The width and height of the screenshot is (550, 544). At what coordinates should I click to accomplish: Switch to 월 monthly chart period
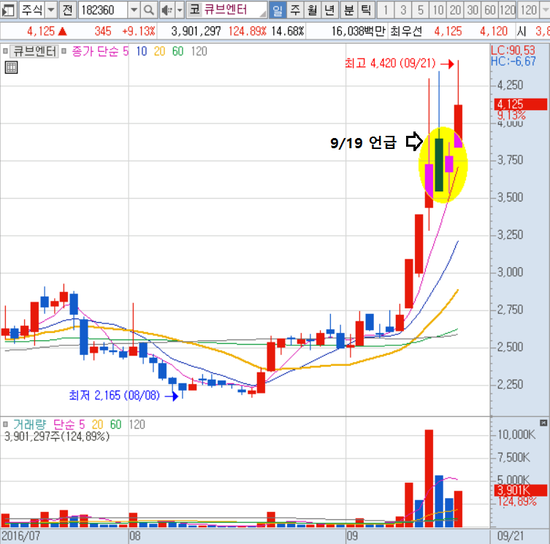pos(312,10)
